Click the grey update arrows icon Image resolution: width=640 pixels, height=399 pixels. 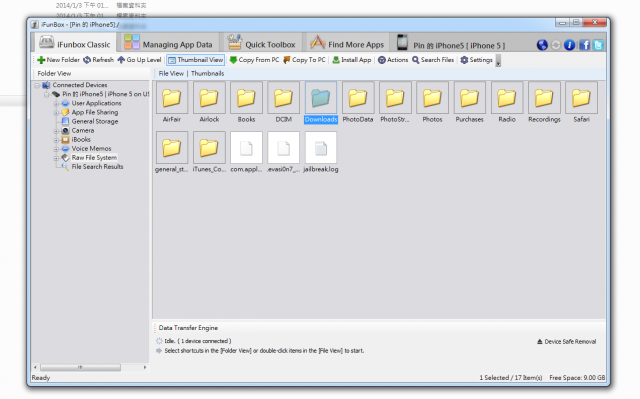556,45
